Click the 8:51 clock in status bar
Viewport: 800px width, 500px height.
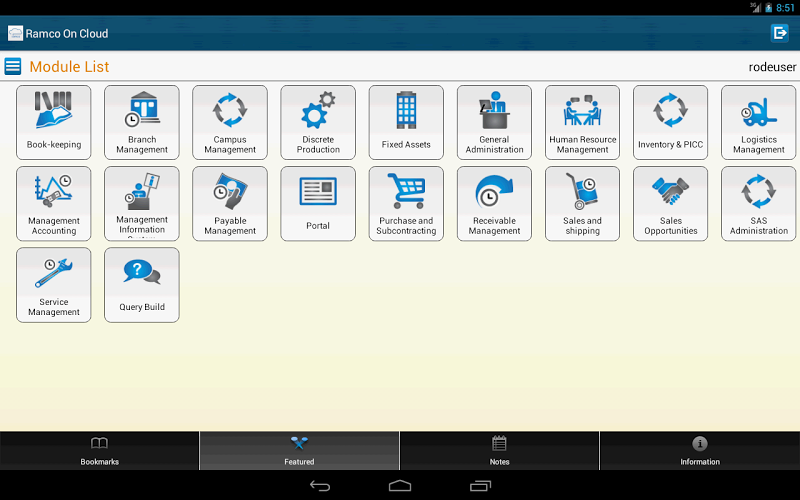[x=785, y=8]
